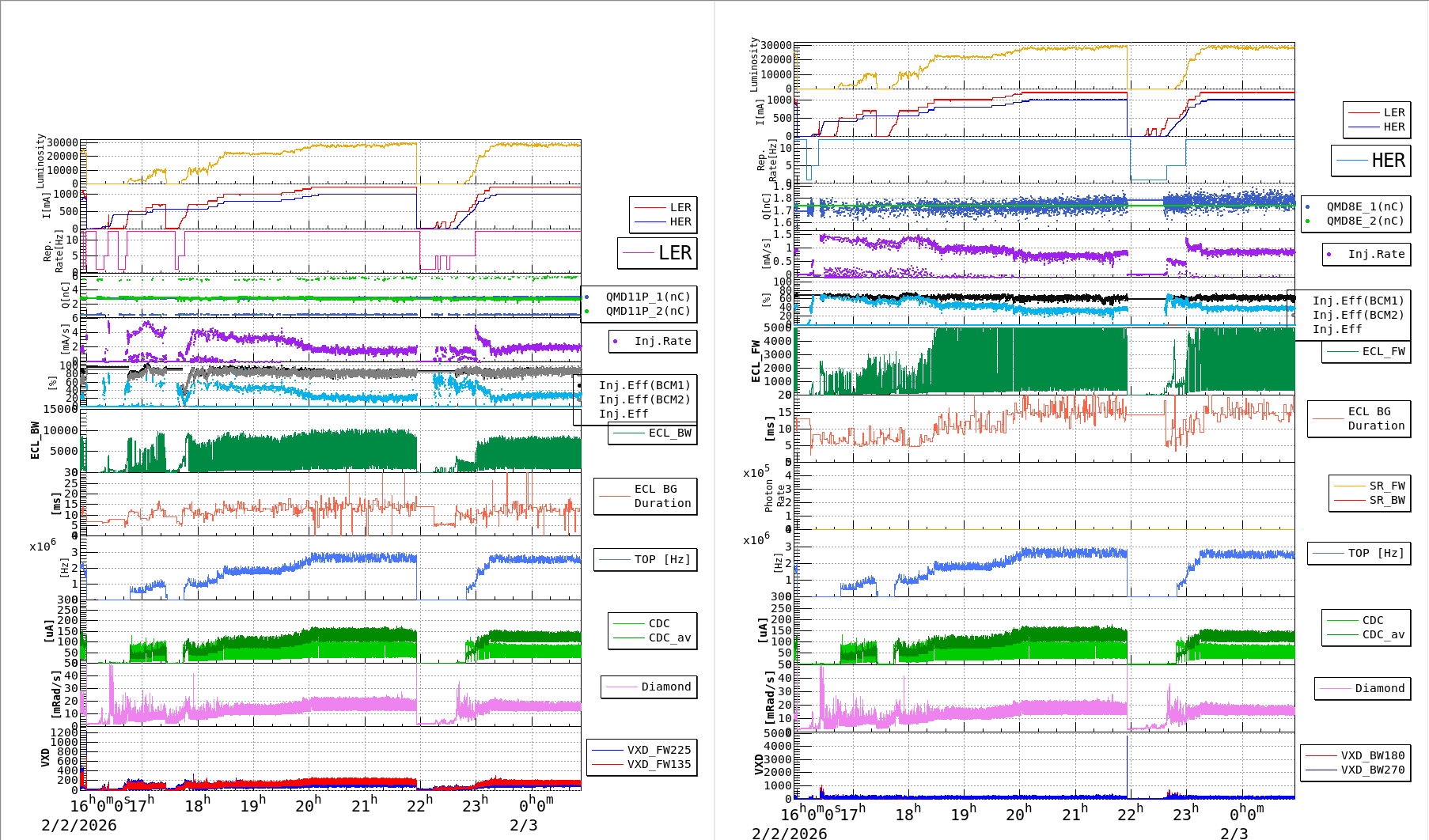The width and height of the screenshot is (1429, 840).
Task: Click the Luminosity axis label on the right plot
Action: pyautogui.click(x=754, y=64)
